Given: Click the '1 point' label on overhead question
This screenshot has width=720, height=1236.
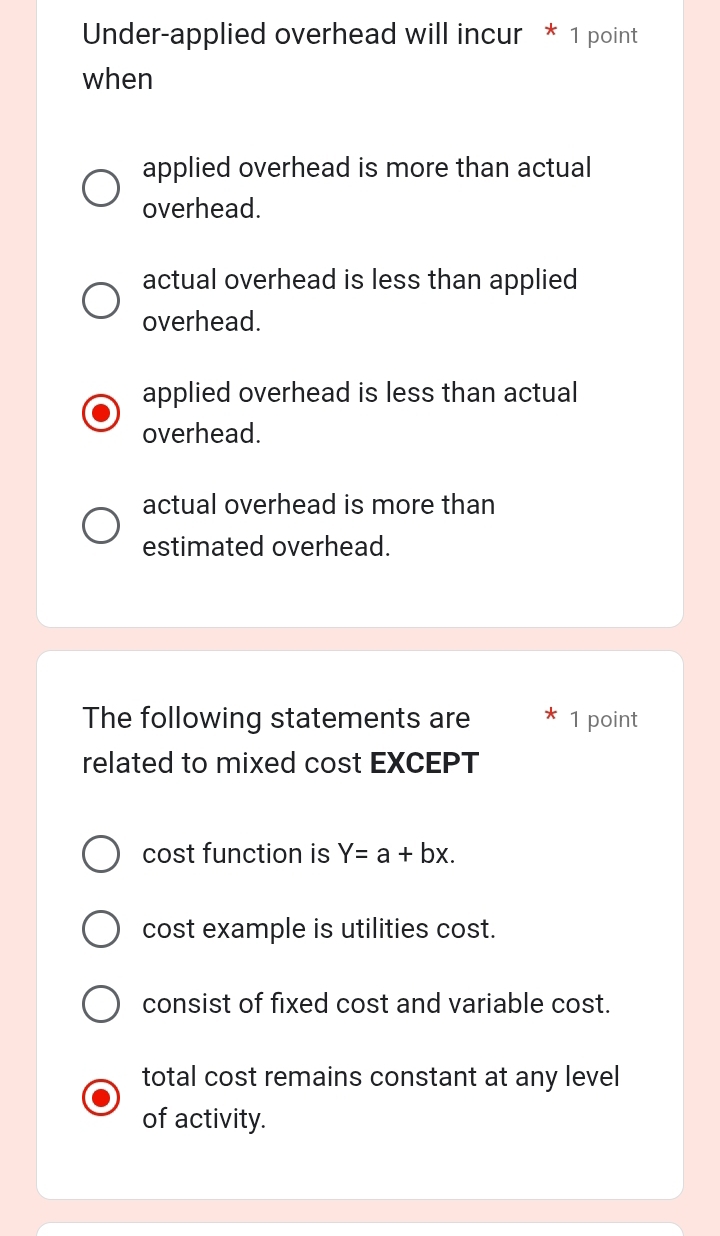Looking at the screenshot, I should point(603,36).
